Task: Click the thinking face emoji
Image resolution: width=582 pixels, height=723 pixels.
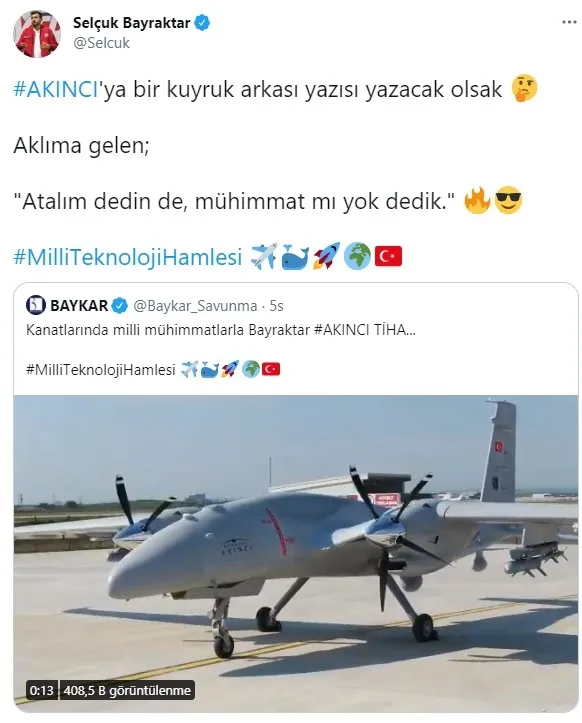Action: click(524, 89)
